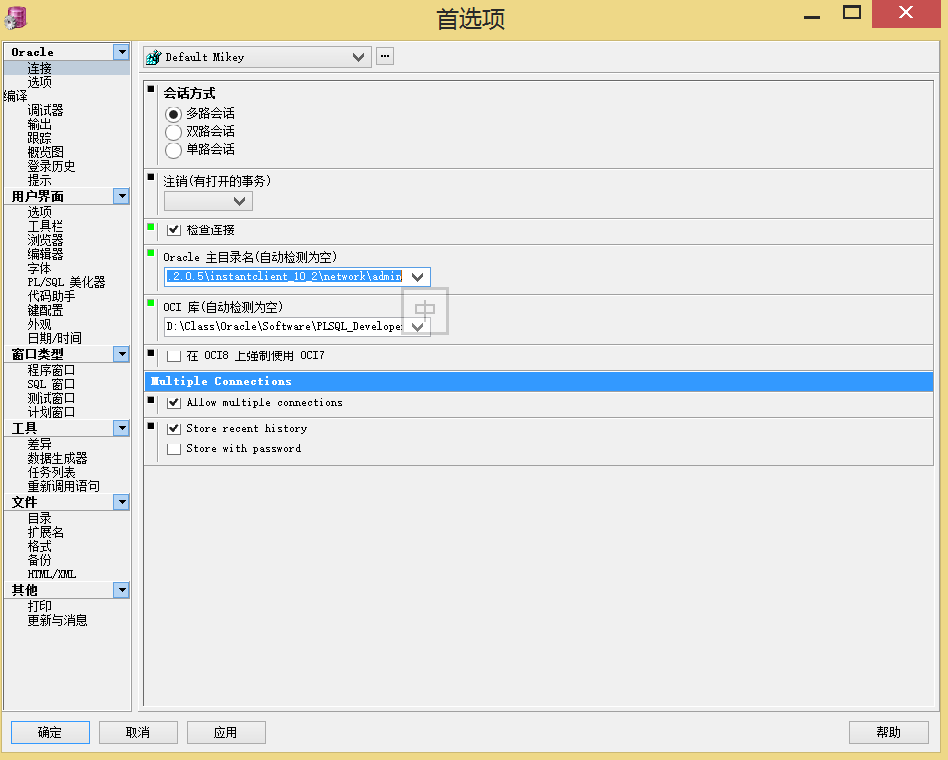This screenshot has width=948, height=760.
Task: Collapse the 用户界面 section arrow
Action: pos(122,196)
